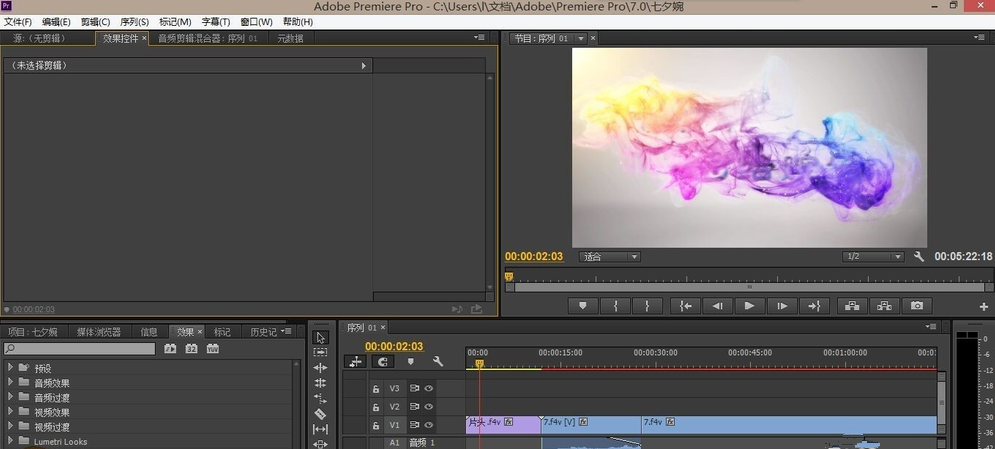The width and height of the screenshot is (995, 449).
Task: Open the 序列(S) menu
Action: (x=134, y=22)
